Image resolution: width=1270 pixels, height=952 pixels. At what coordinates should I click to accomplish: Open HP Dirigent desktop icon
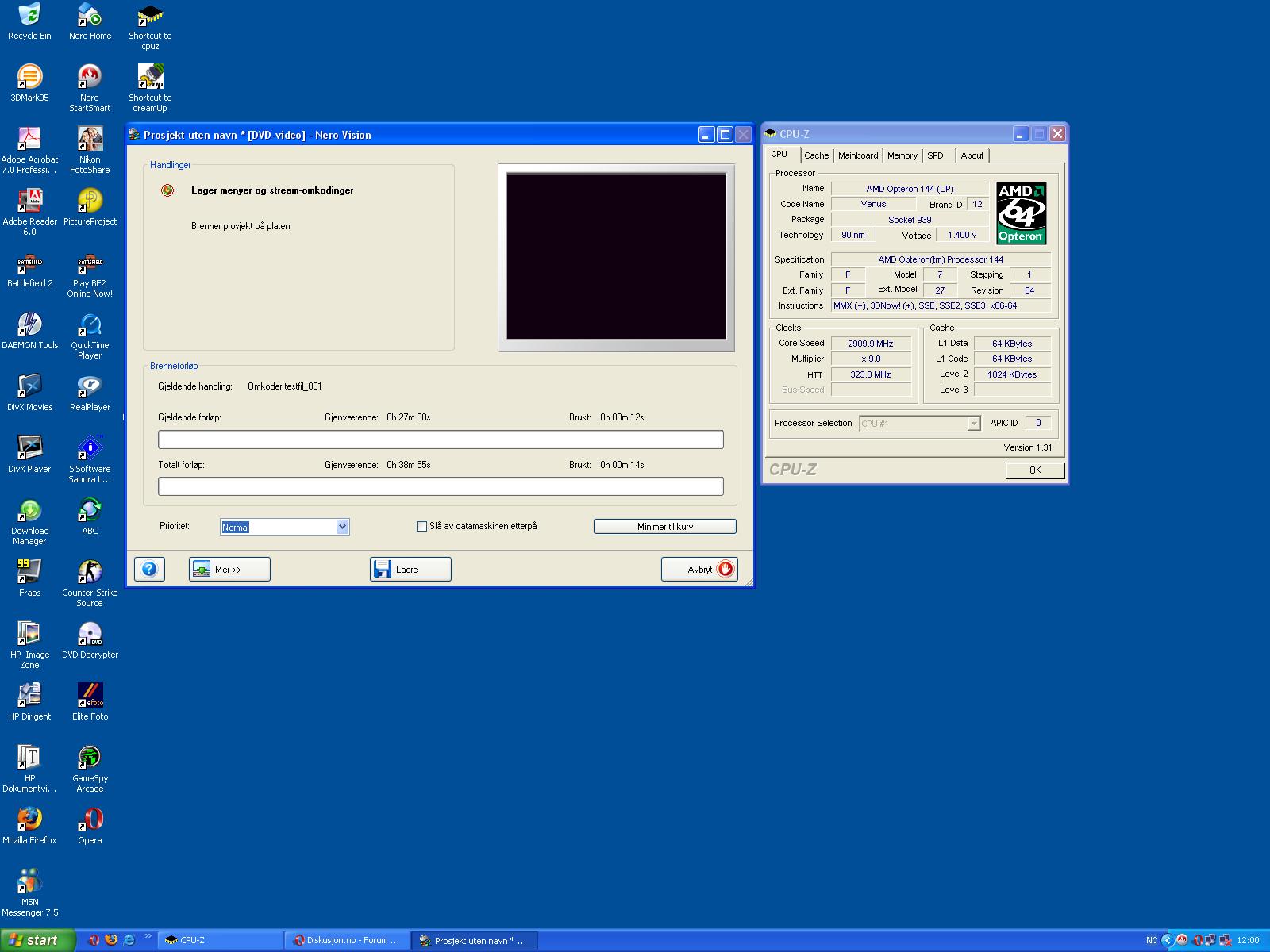(29, 702)
